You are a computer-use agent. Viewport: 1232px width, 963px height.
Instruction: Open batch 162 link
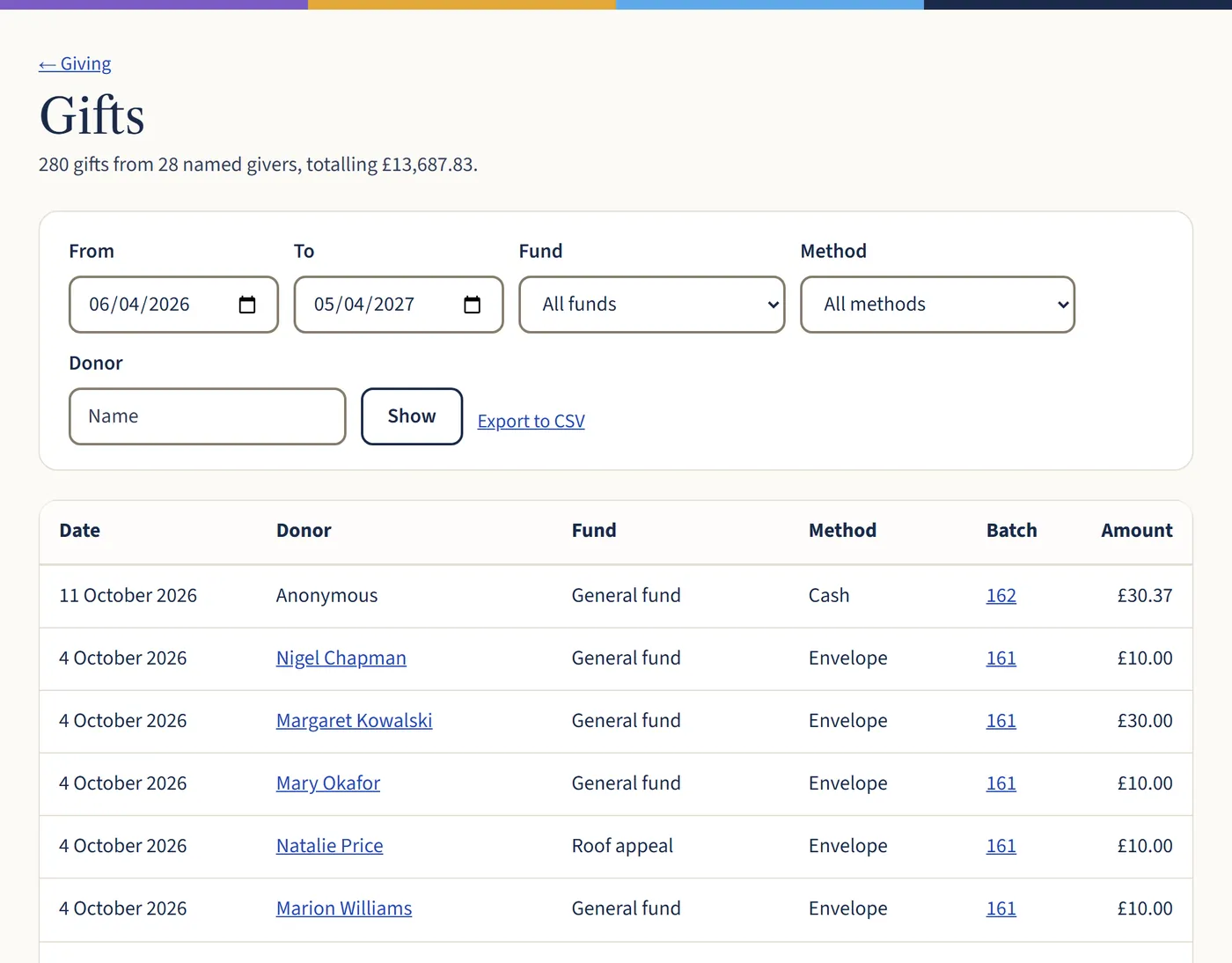point(1001,596)
